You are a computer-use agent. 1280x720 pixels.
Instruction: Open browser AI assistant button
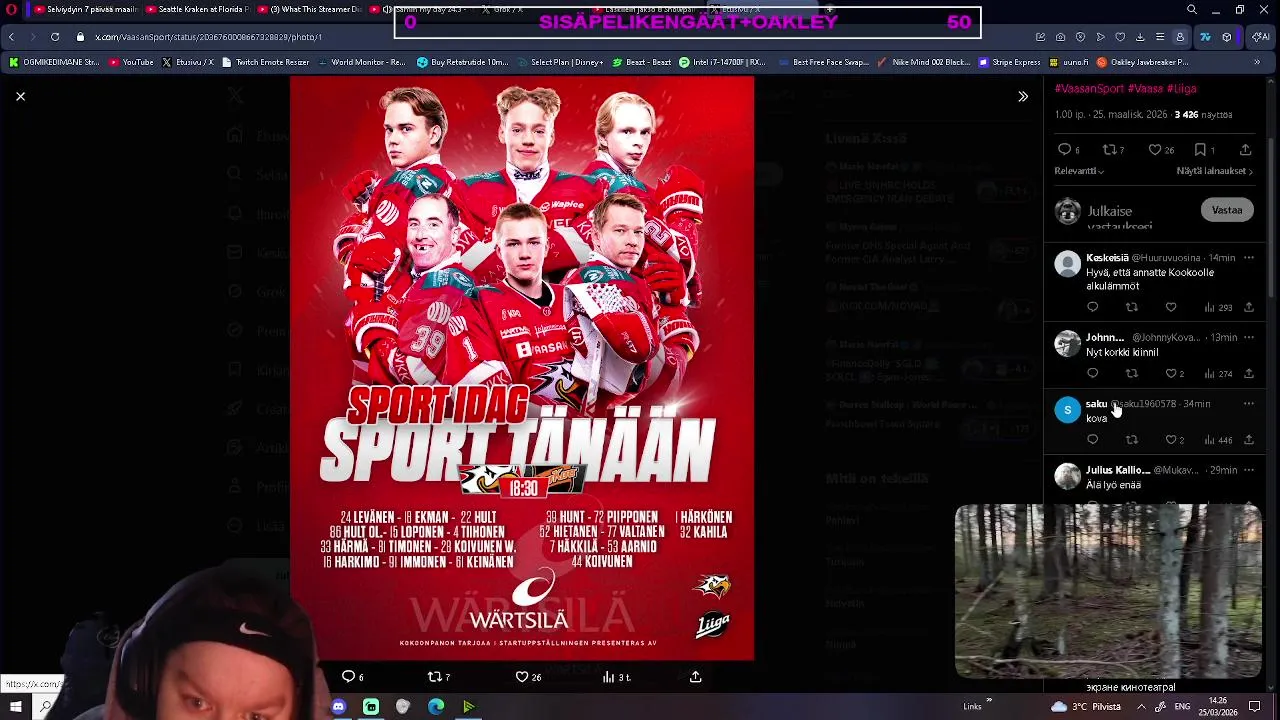[x=1261, y=37]
